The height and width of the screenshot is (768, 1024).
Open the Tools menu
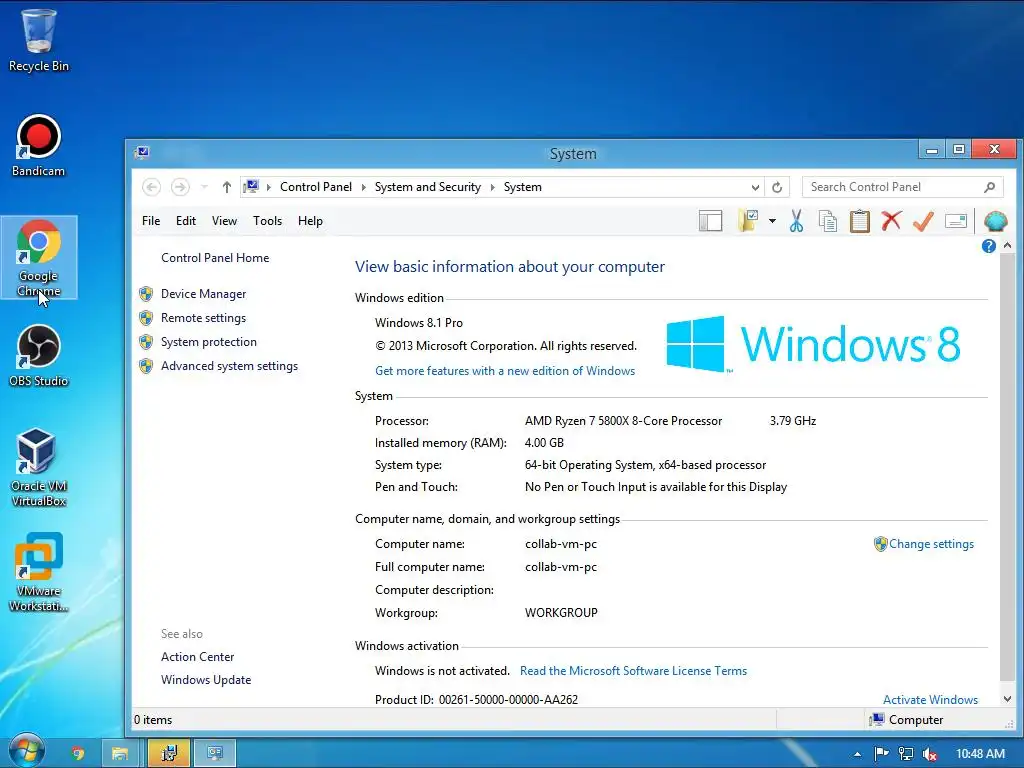pos(268,221)
